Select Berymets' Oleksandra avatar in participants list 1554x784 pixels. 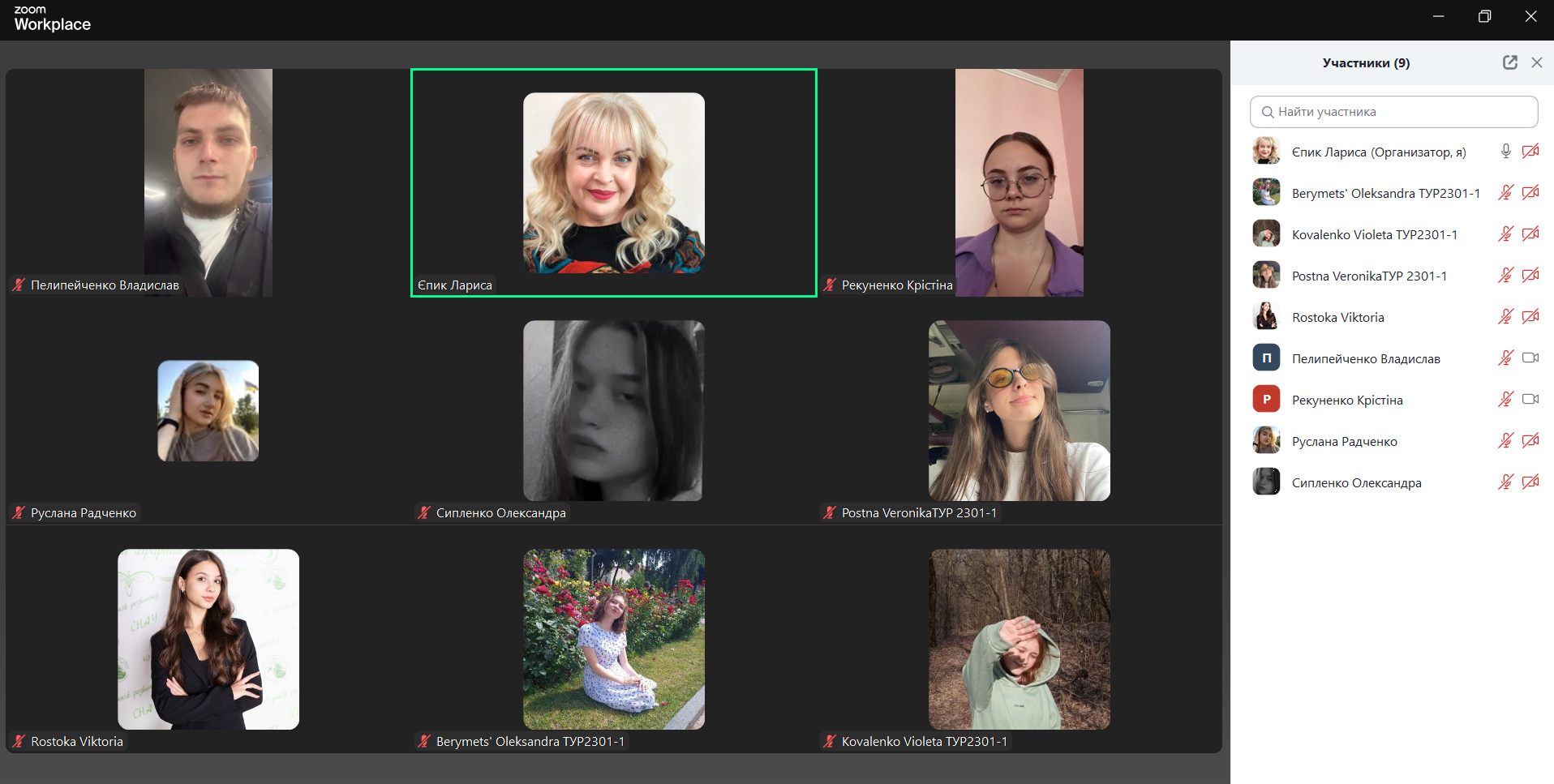pyautogui.click(x=1266, y=192)
